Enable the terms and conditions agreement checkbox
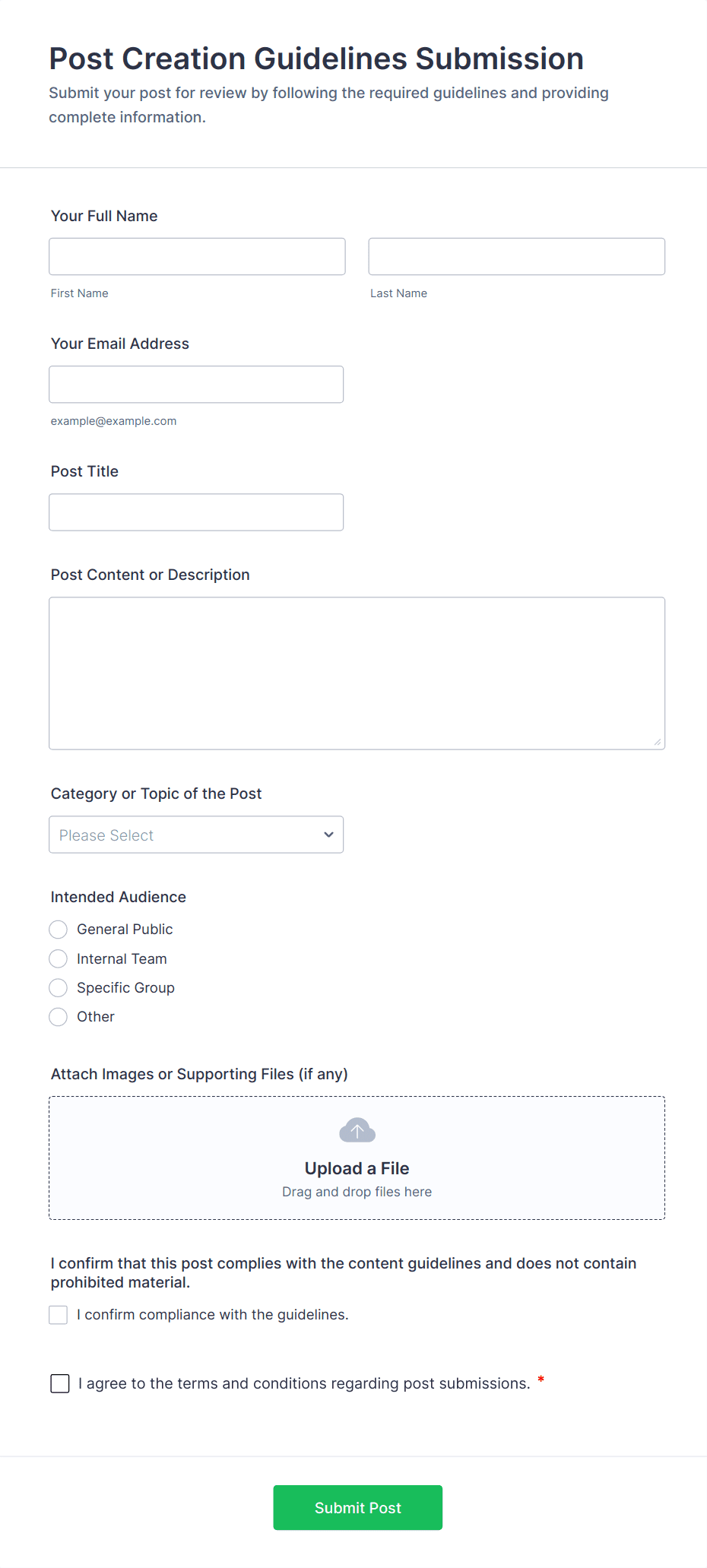Image resolution: width=707 pixels, height=1568 pixels. coord(59,1383)
